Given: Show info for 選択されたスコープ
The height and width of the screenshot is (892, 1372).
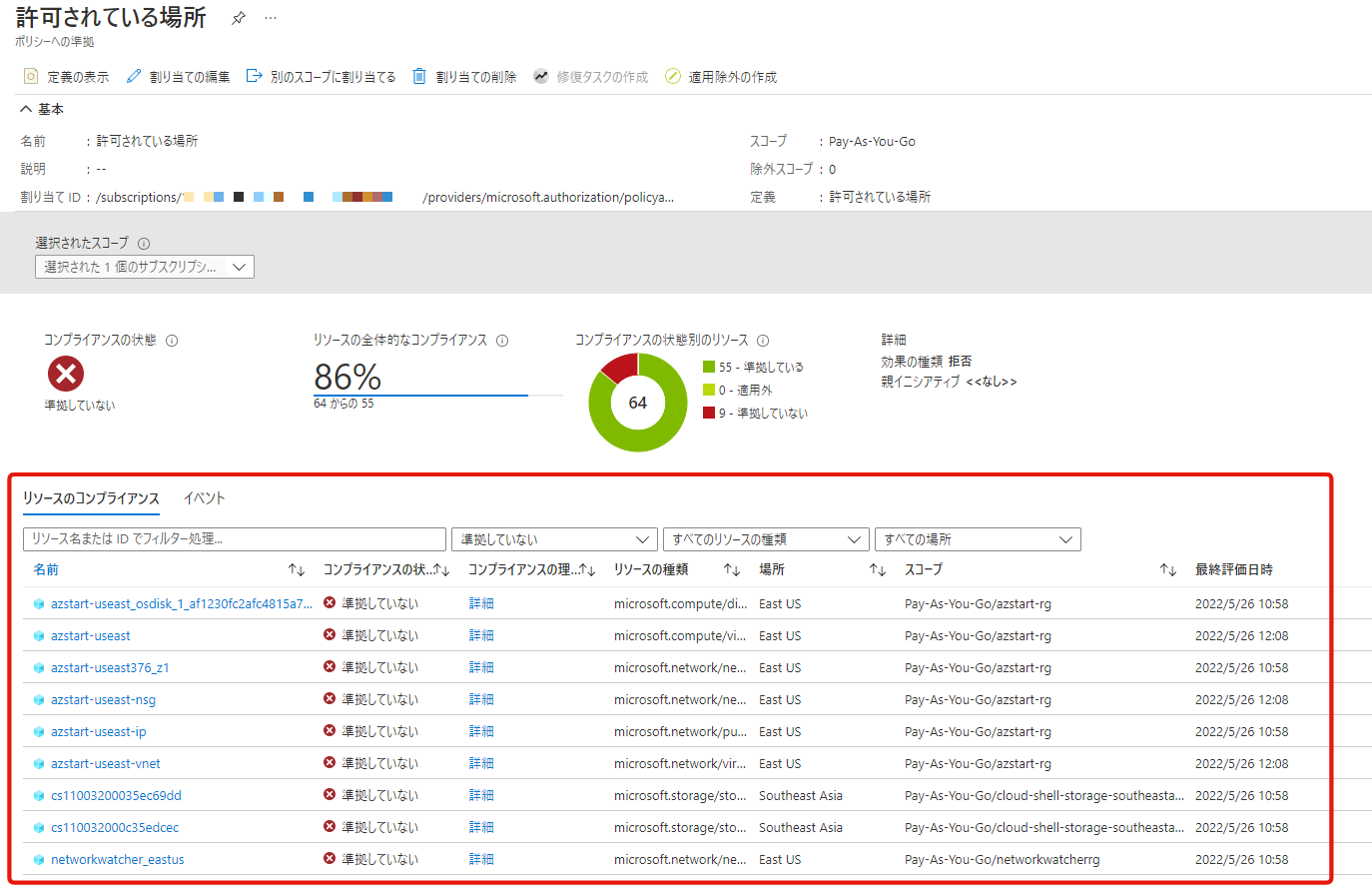Looking at the screenshot, I should [x=144, y=244].
